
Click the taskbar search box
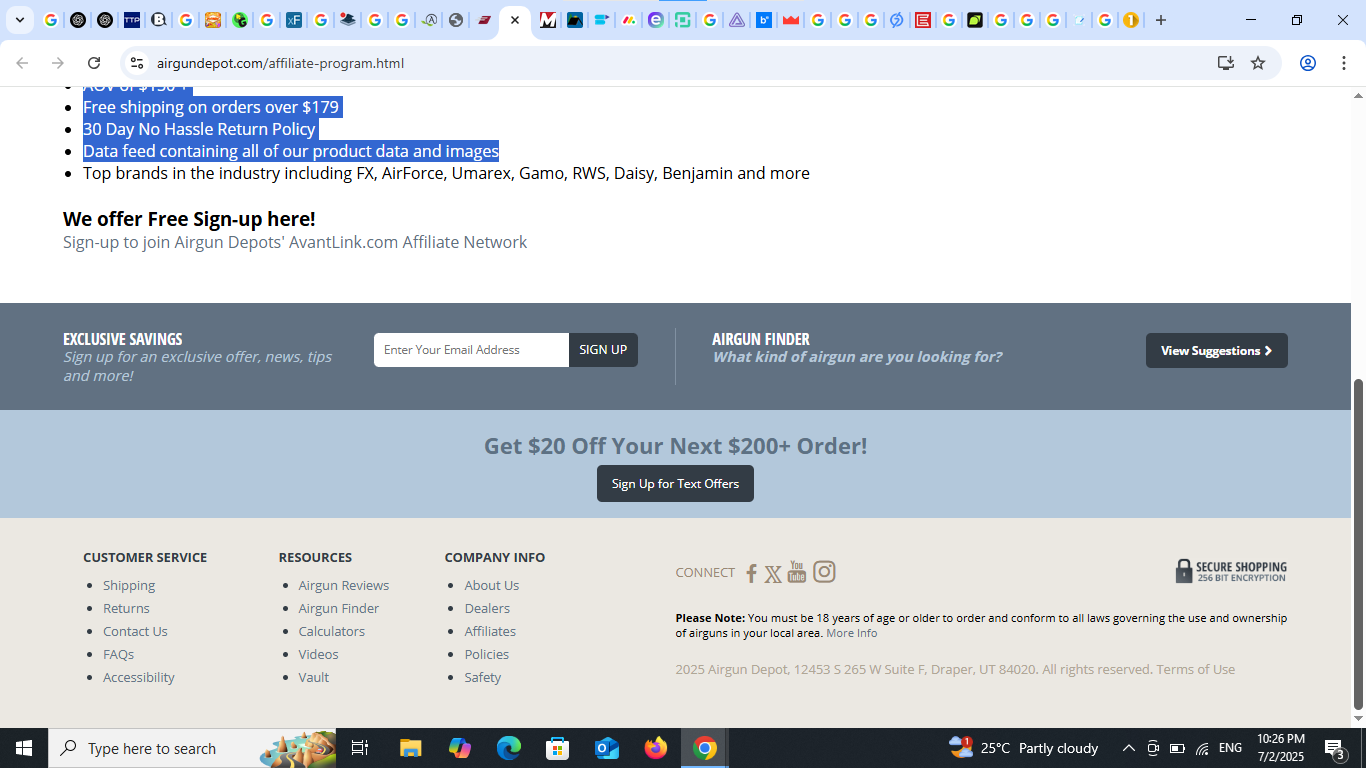coord(192,748)
